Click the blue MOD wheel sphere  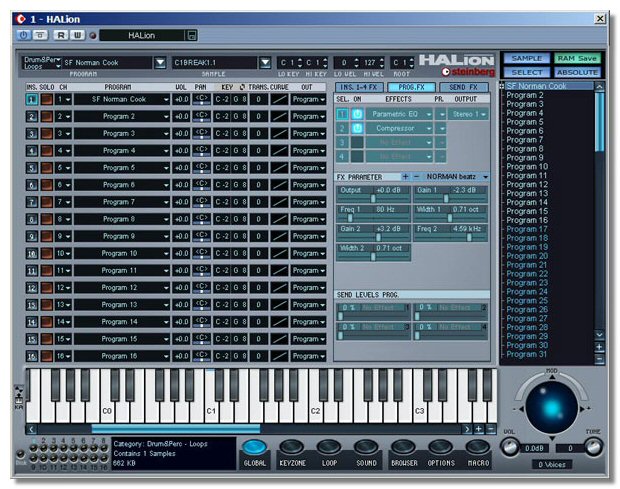[552, 408]
